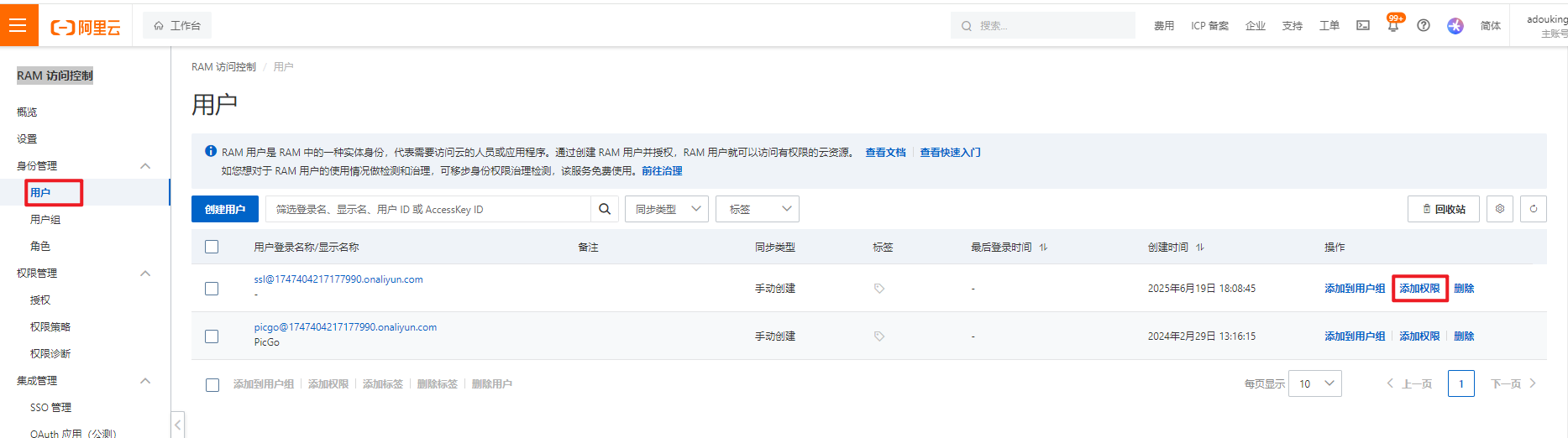Screen dimensions: 1568x438
Task: Click the search magnifier in user filter
Action: [605, 209]
